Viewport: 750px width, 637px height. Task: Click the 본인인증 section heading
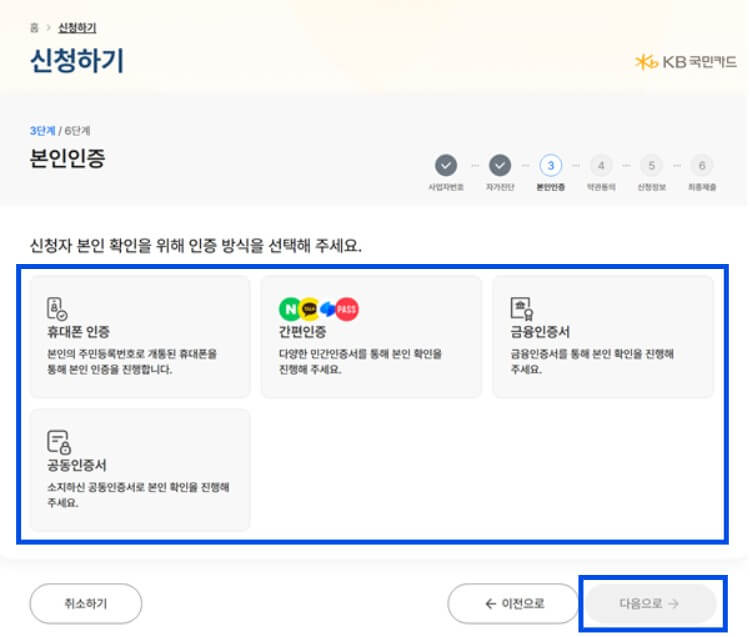(67, 158)
